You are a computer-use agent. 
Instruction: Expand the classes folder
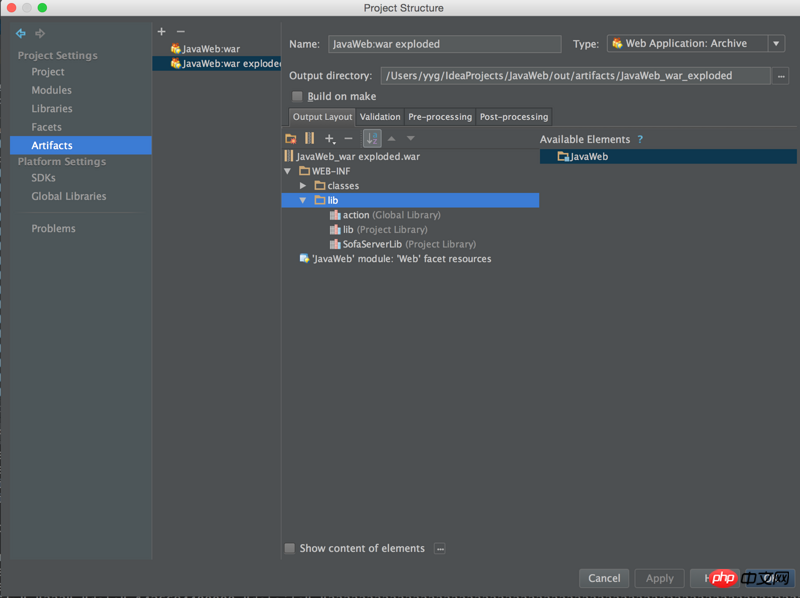point(303,186)
